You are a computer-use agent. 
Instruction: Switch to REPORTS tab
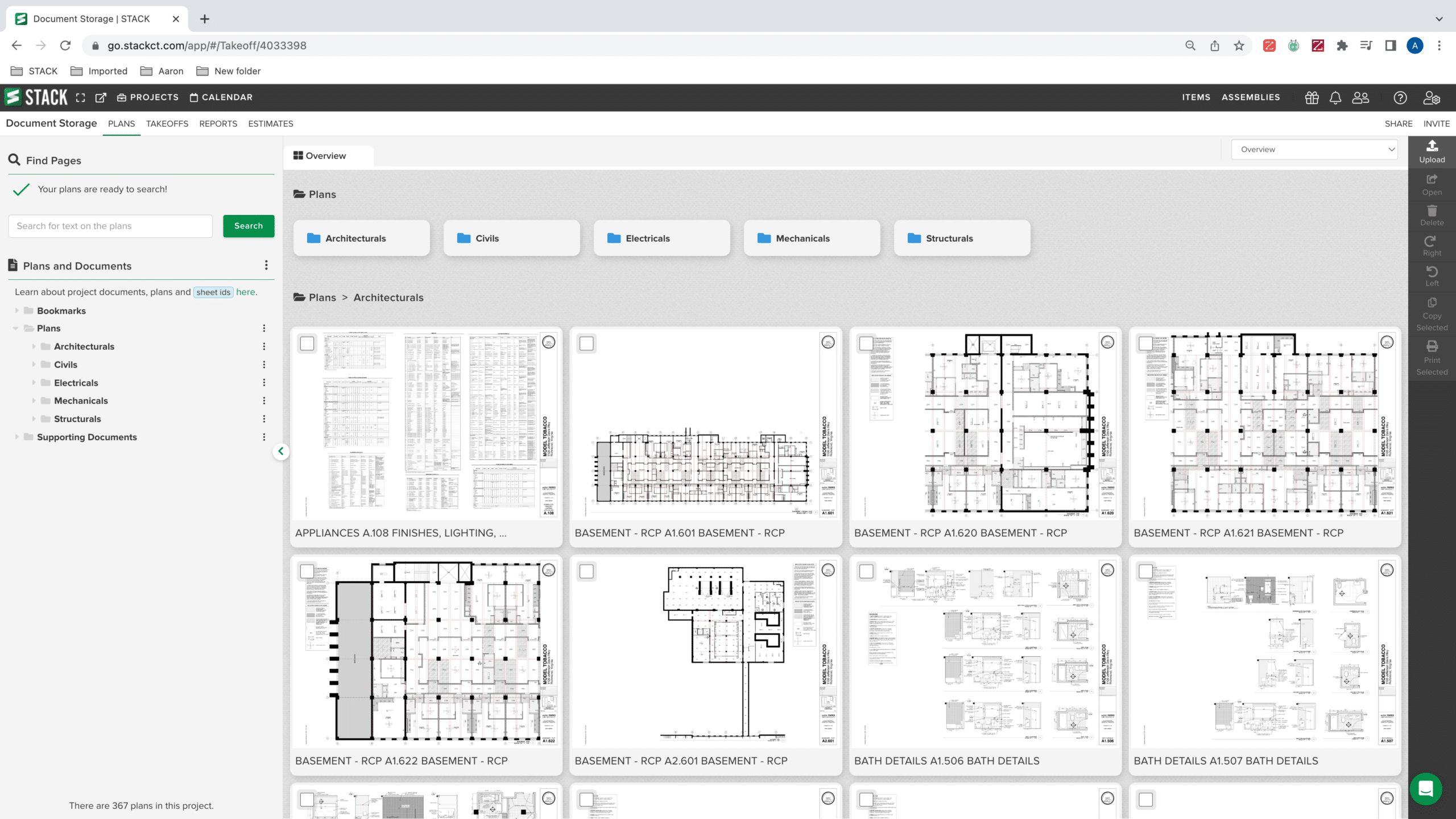tap(218, 123)
